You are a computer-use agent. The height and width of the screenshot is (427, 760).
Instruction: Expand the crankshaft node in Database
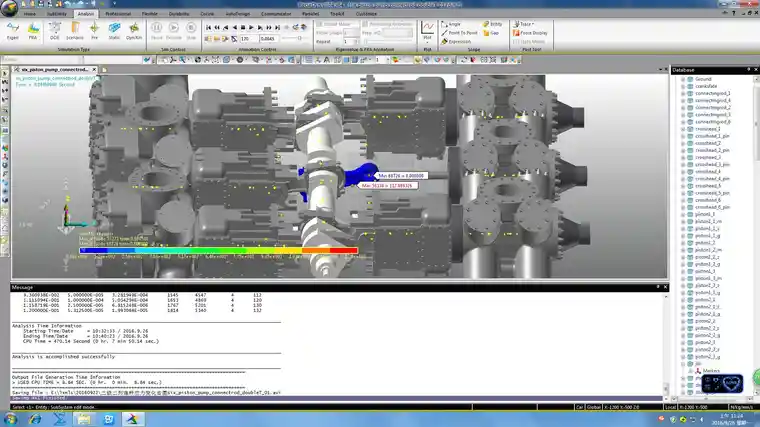pyautogui.click(x=683, y=86)
